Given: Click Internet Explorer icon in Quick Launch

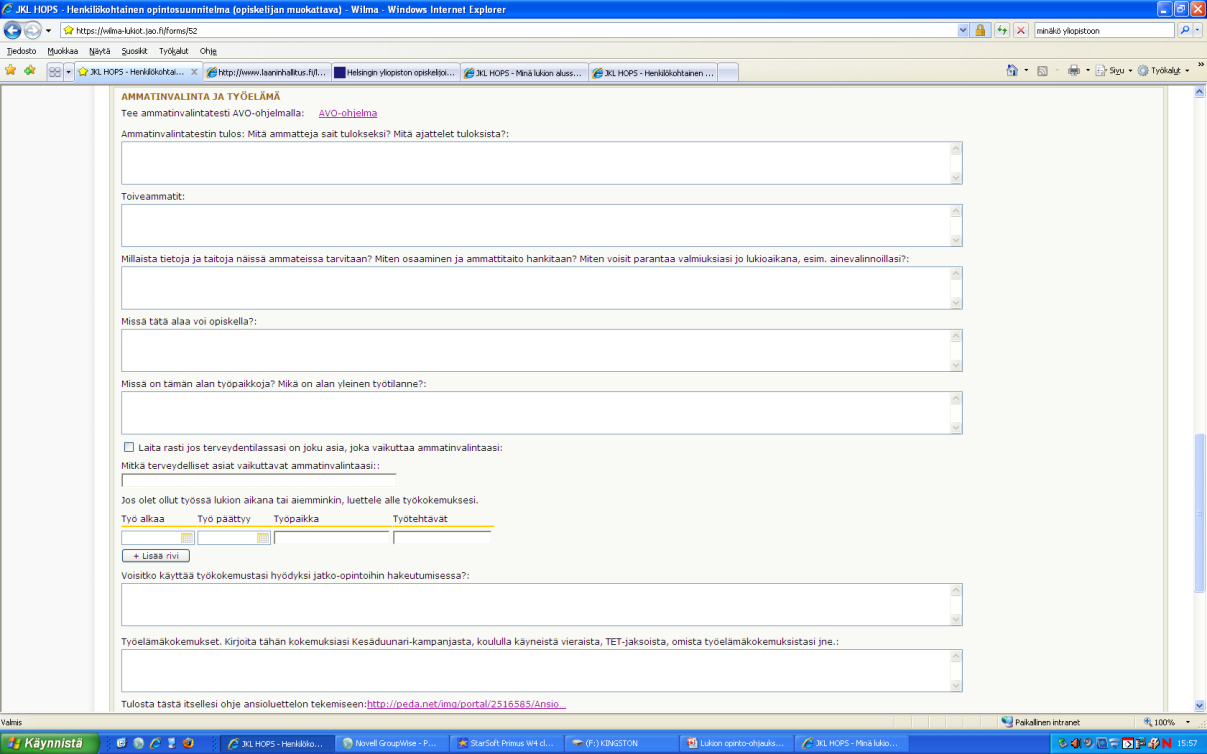Looking at the screenshot, I should 154,743.
